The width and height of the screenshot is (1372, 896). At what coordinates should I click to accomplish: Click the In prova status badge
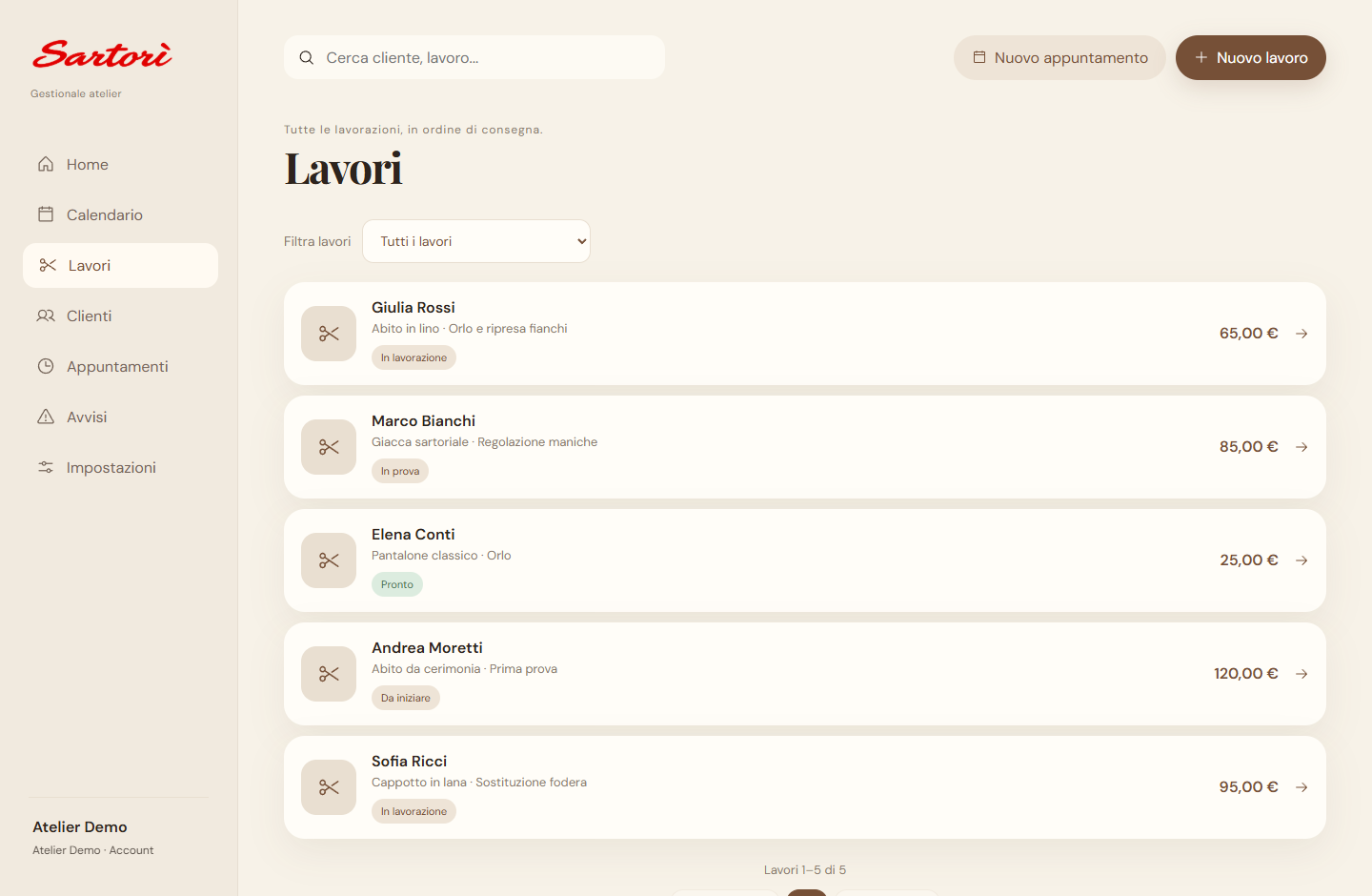400,471
